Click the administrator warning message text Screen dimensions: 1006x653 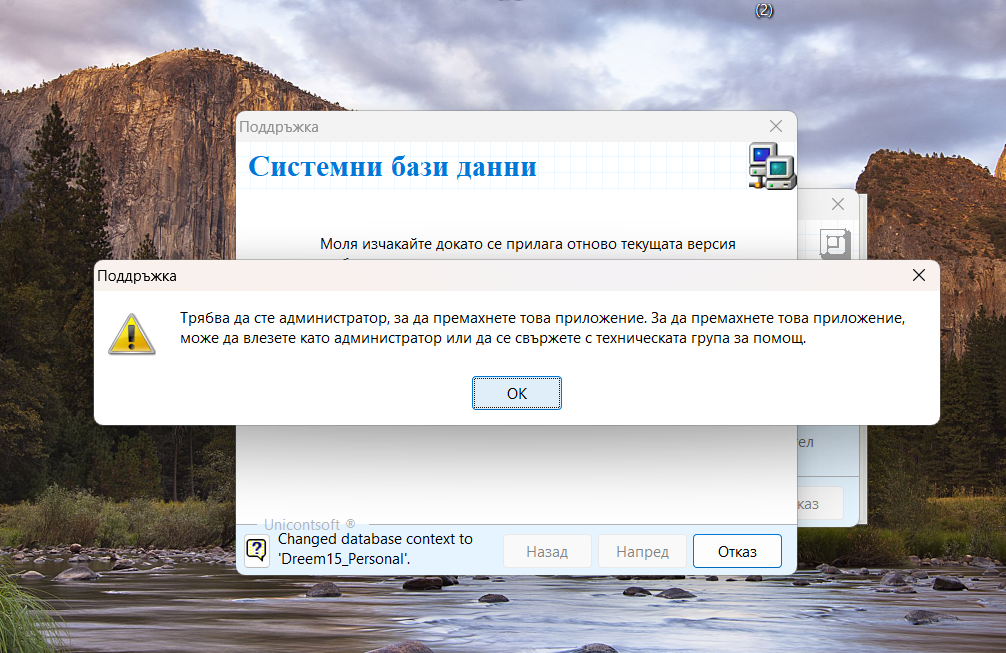point(542,328)
